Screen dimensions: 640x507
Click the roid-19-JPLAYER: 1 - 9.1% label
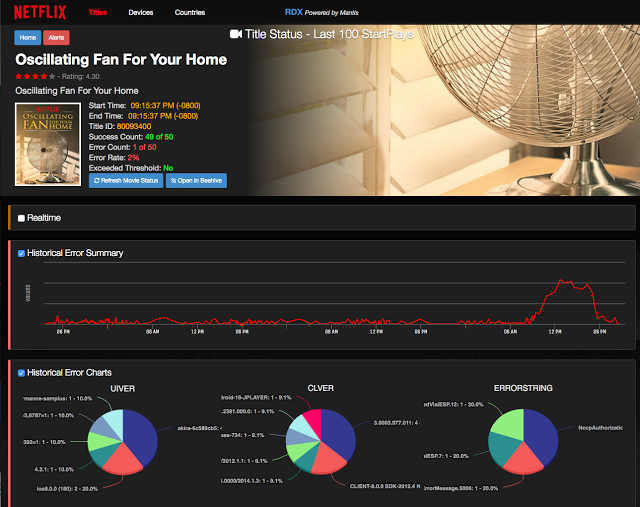coord(256,398)
